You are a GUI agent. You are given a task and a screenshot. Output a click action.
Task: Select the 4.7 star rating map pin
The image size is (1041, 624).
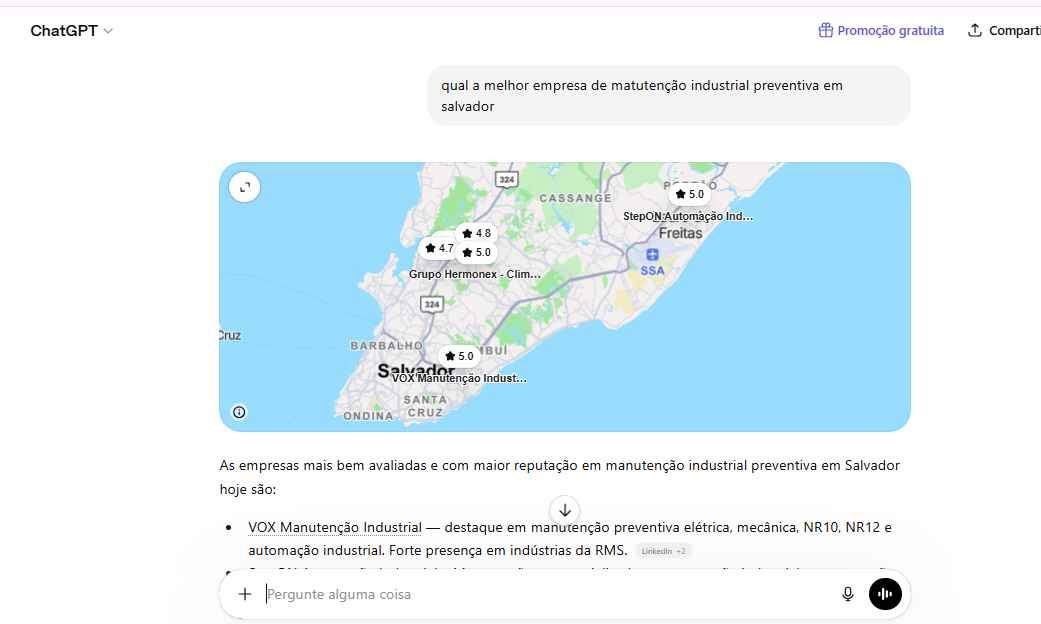point(440,248)
